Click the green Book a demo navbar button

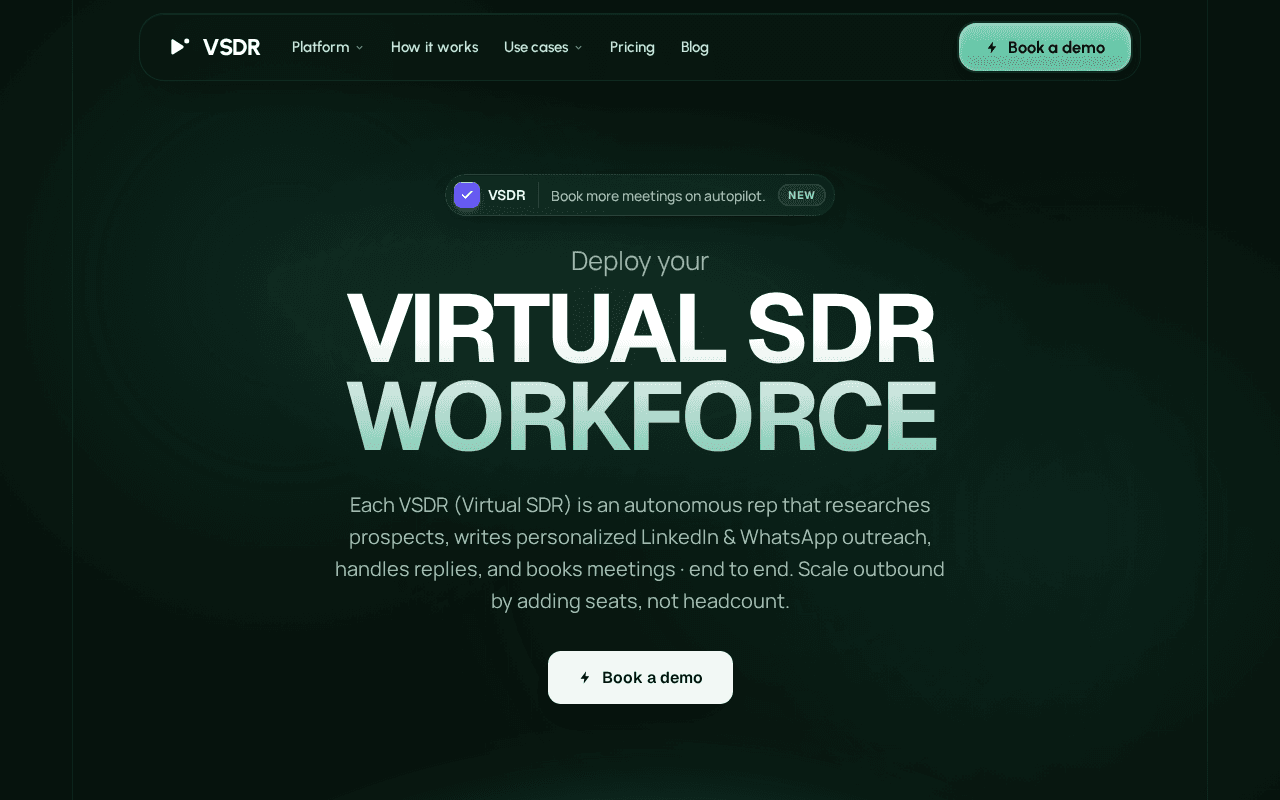point(1045,47)
